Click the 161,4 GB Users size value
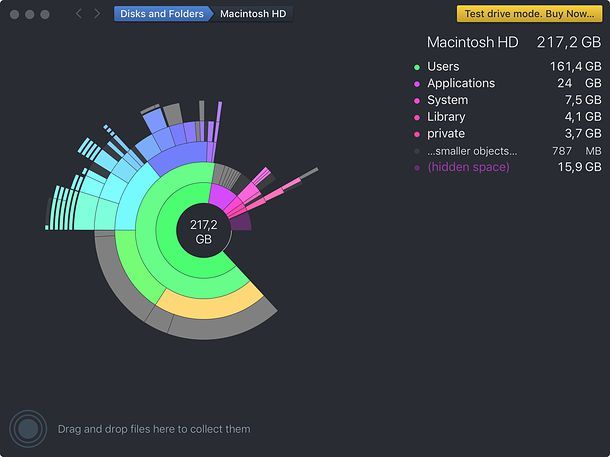The image size is (610, 457). click(576, 67)
